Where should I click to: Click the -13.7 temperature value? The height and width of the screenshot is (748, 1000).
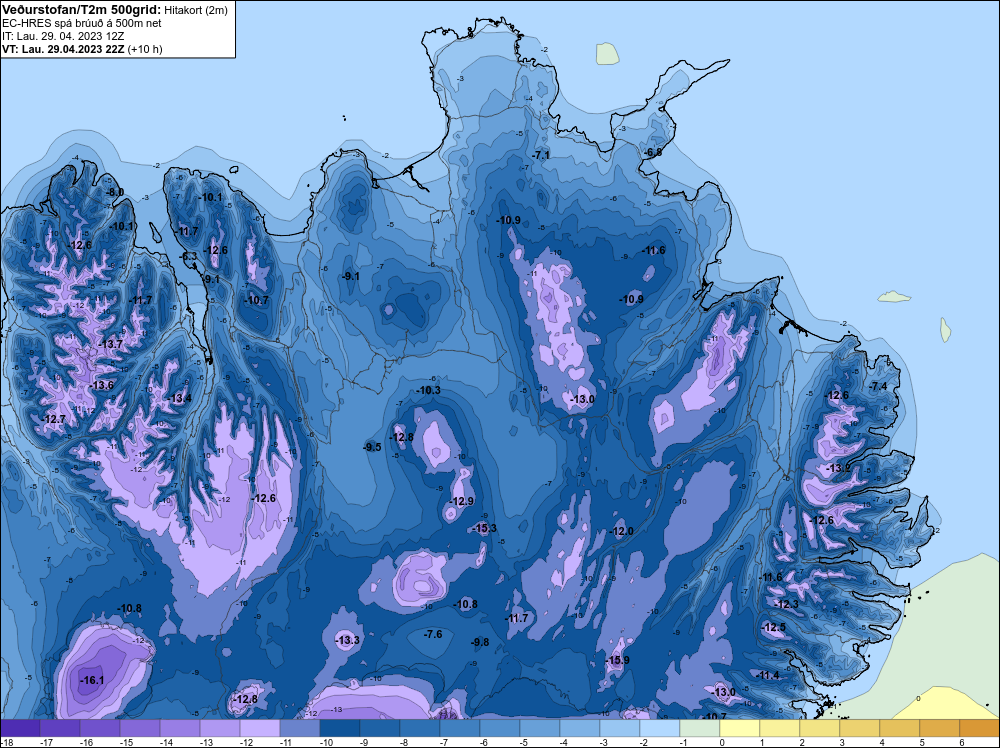click(x=110, y=344)
